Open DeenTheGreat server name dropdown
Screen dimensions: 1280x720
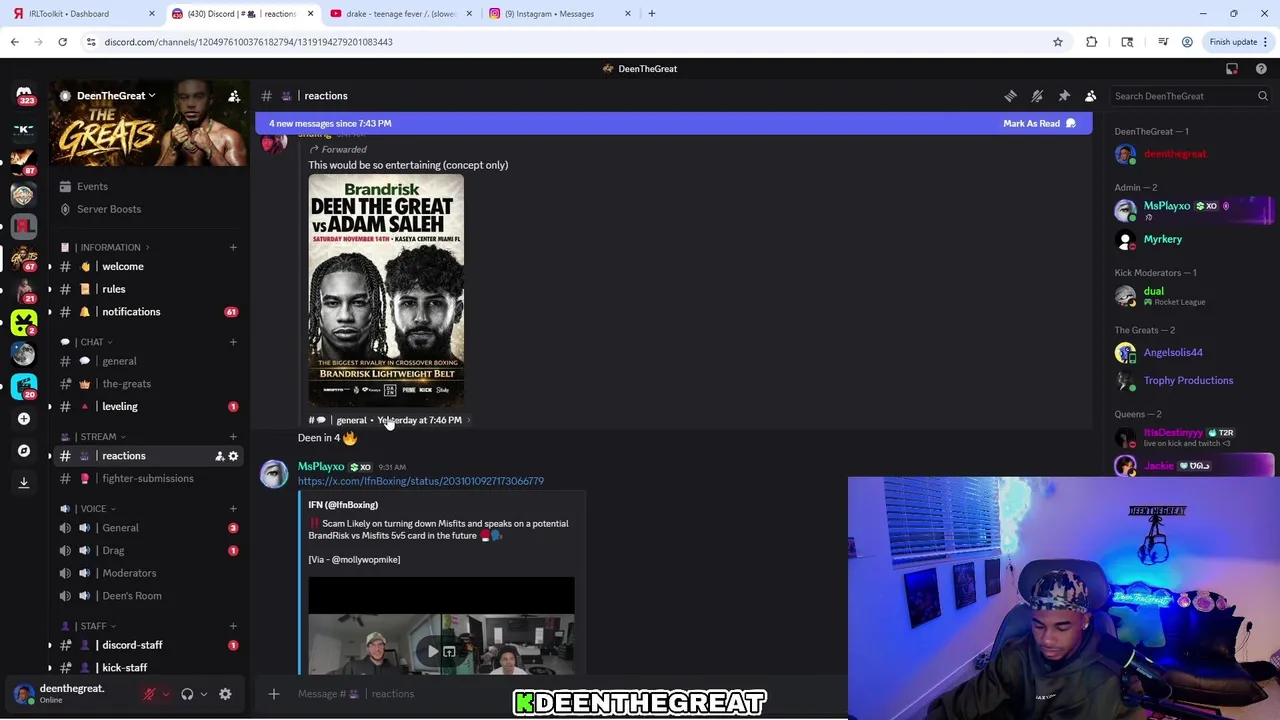point(115,96)
